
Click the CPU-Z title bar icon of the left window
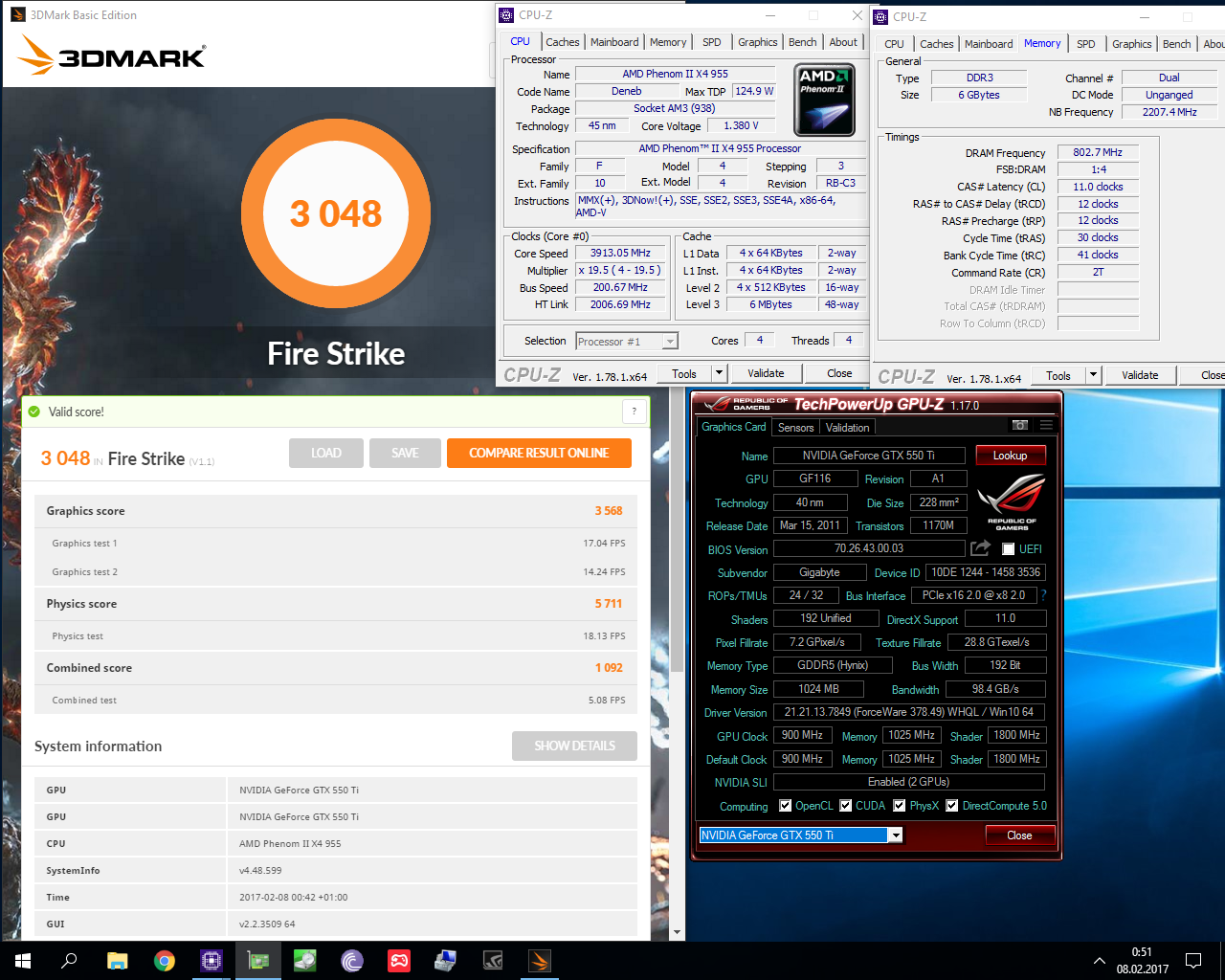click(x=506, y=15)
